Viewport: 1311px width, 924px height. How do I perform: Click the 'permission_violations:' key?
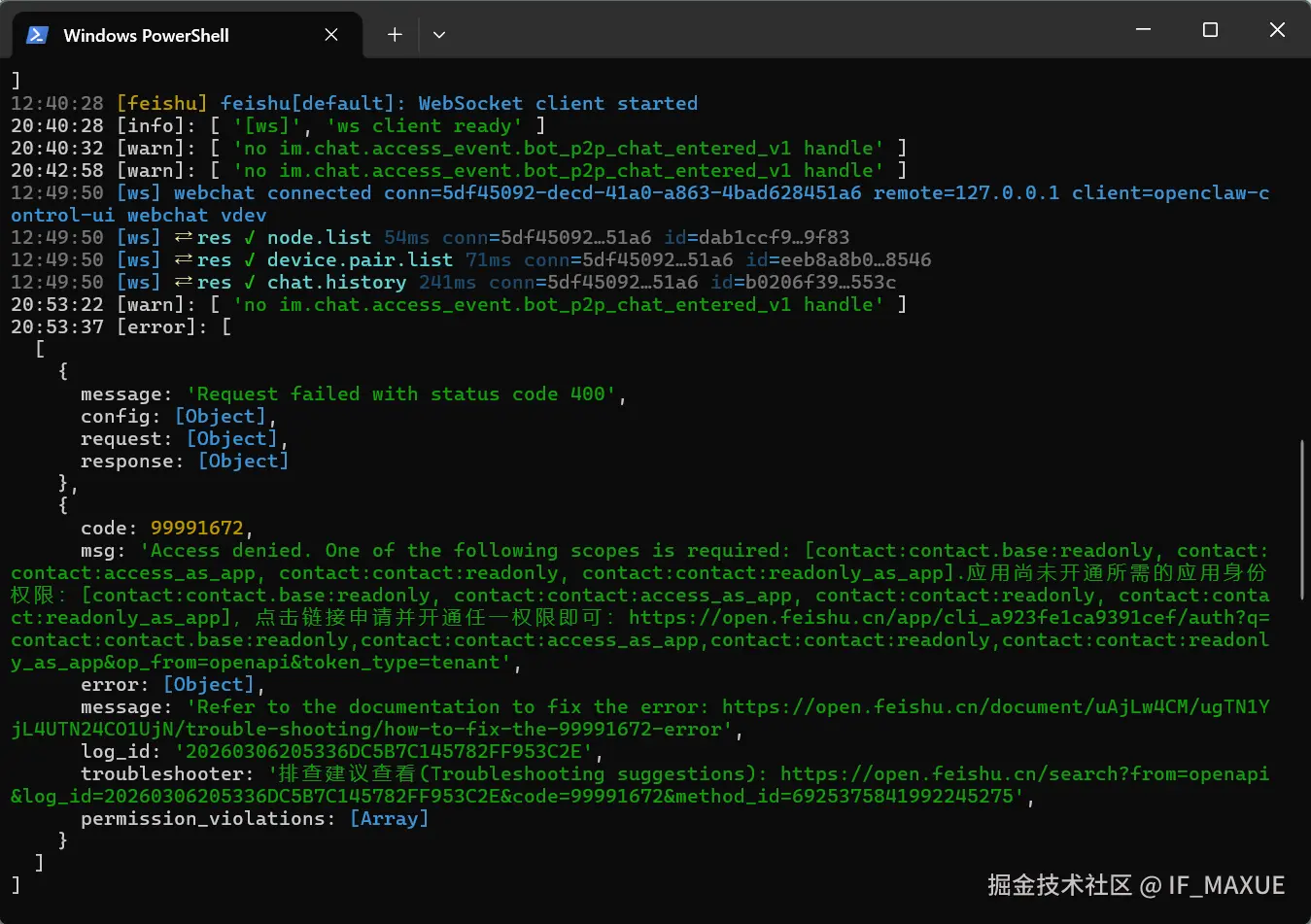click(209, 819)
